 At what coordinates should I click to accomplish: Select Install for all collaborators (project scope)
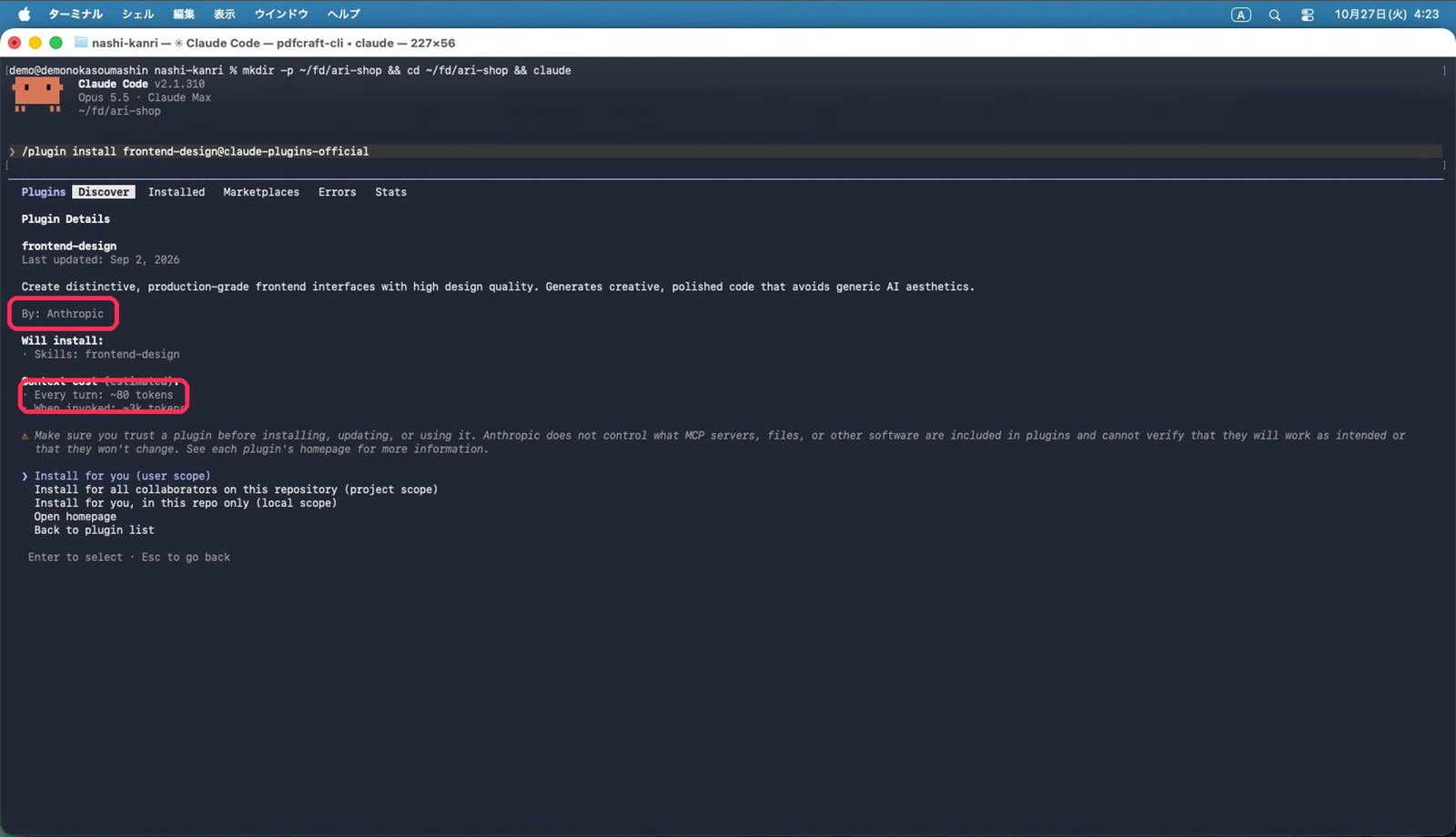[236, 489]
